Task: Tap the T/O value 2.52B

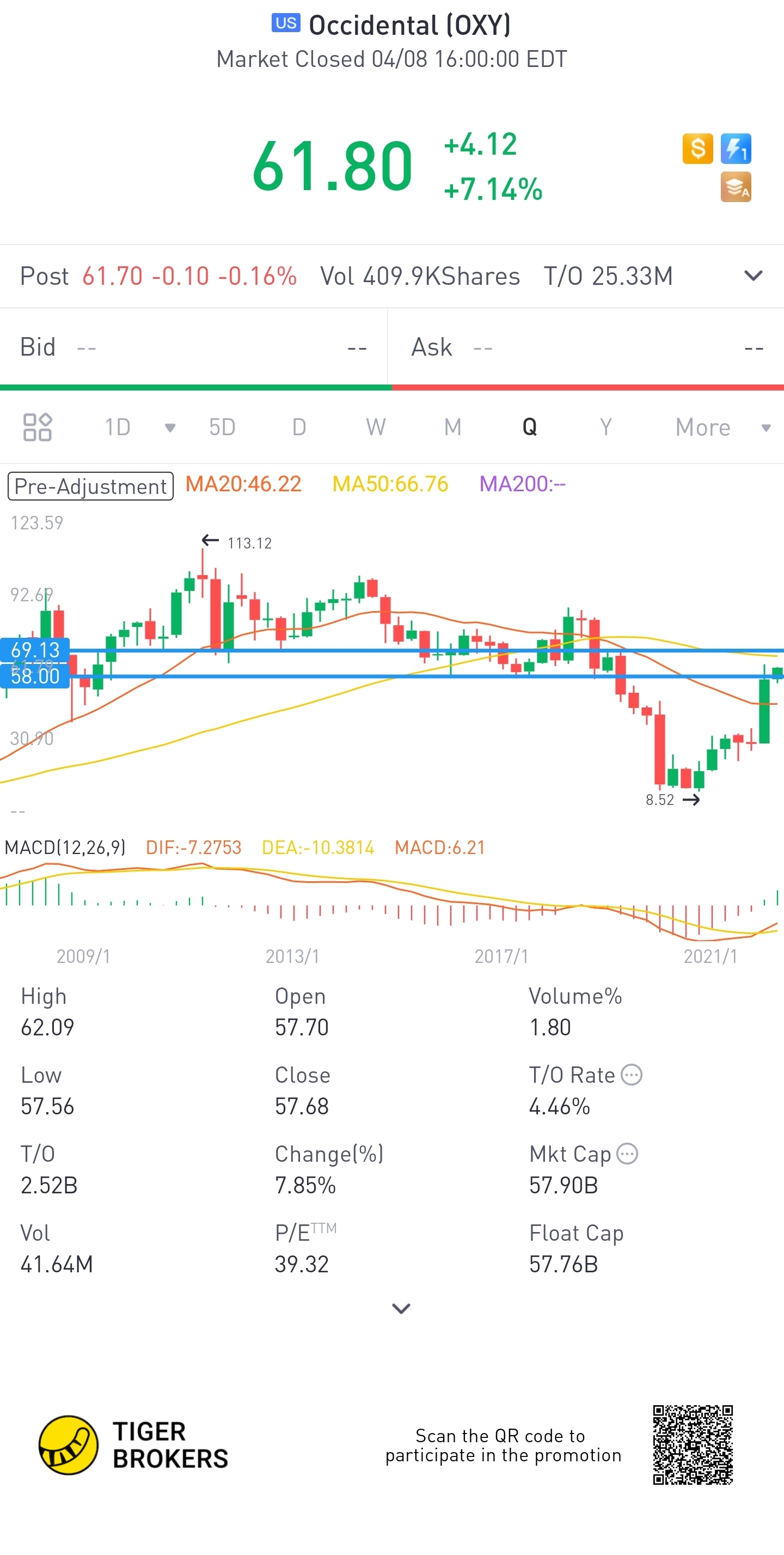Action: (49, 1186)
